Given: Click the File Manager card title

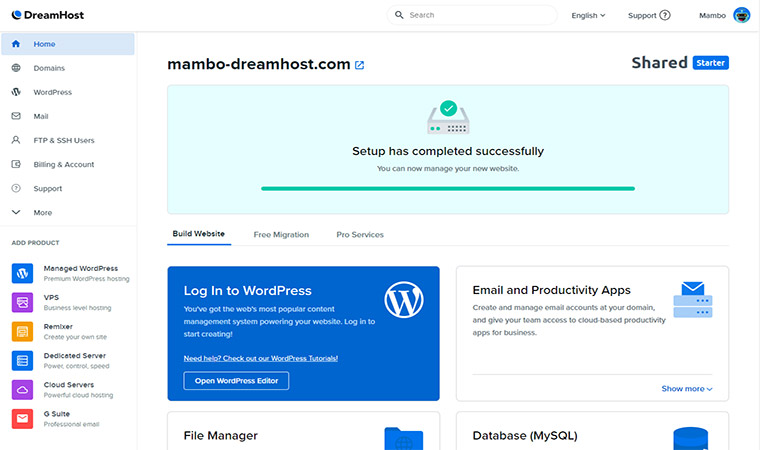Looking at the screenshot, I should coord(221,435).
